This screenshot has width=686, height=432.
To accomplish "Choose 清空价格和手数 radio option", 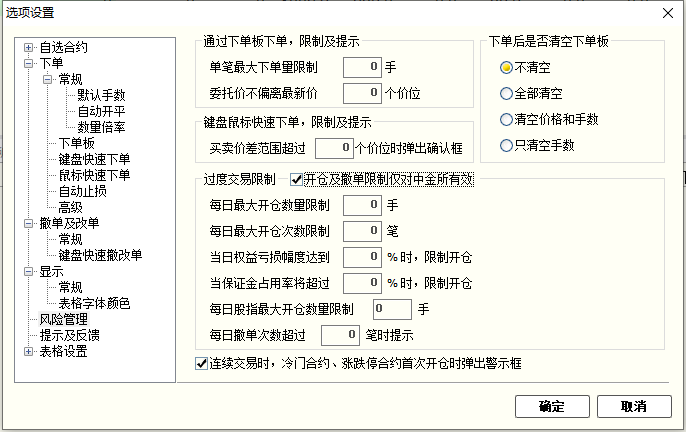I will tap(506, 119).
